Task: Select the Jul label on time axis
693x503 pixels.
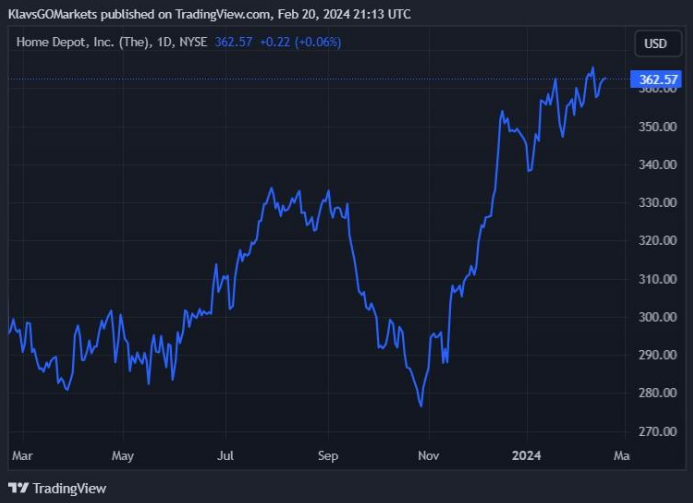Action: pyautogui.click(x=226, y=456)
